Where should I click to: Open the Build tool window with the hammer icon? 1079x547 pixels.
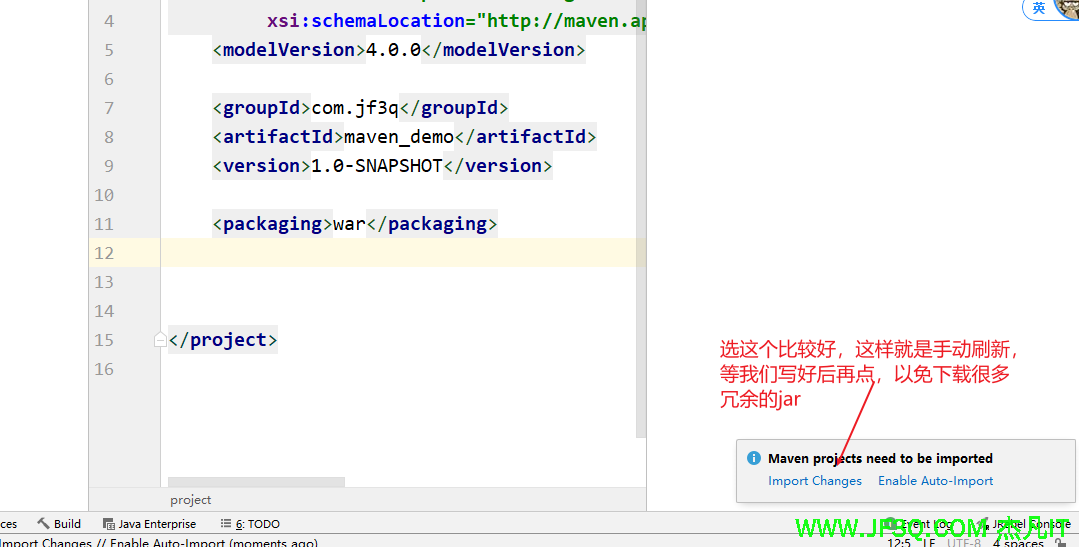[x=59, y=524]
